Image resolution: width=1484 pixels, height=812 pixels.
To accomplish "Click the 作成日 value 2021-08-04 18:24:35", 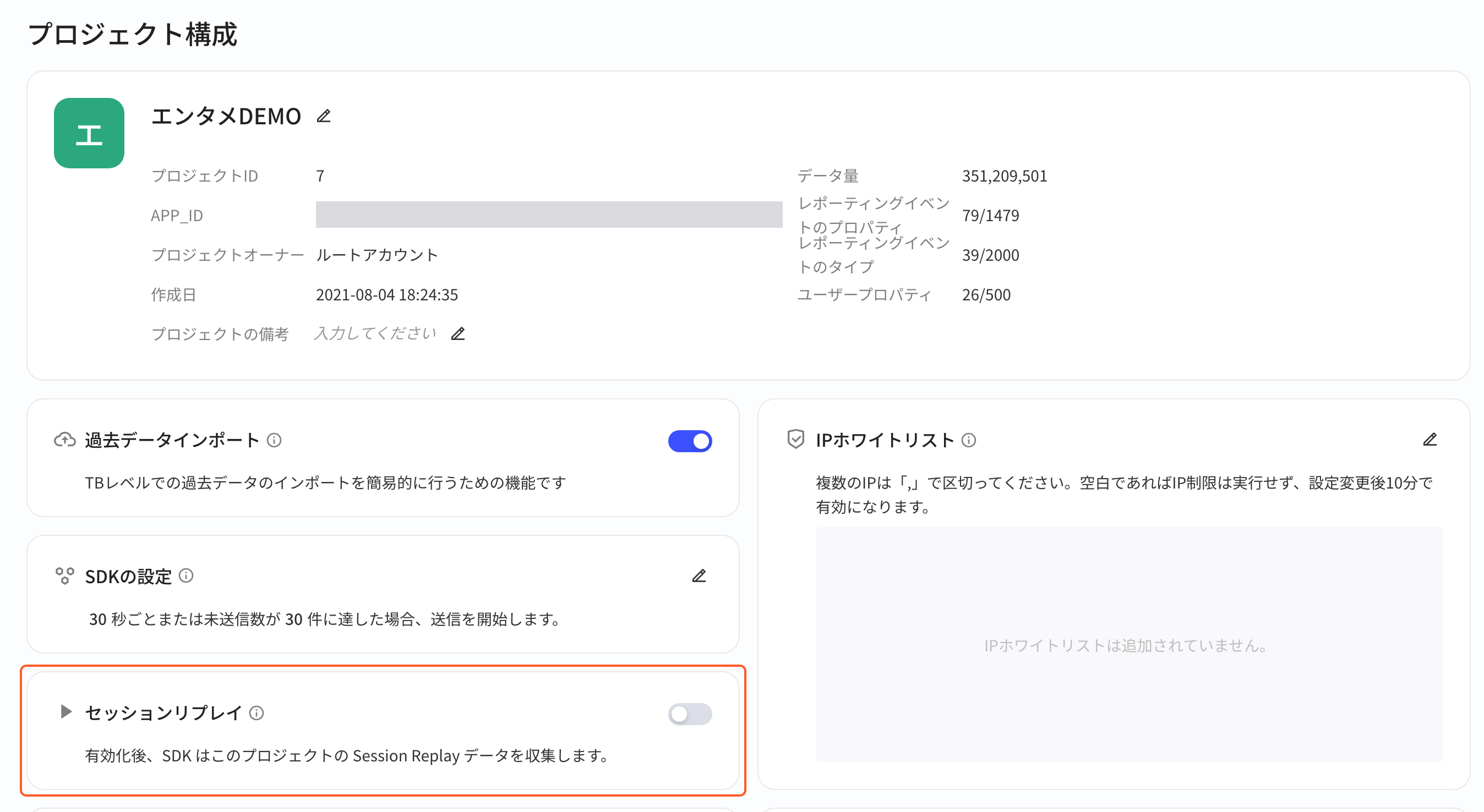I will [x=386, y=295].
